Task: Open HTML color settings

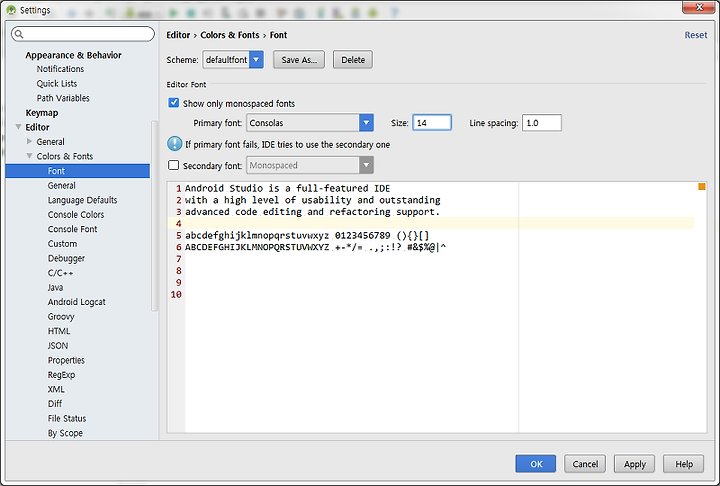Action: point(59,331)
